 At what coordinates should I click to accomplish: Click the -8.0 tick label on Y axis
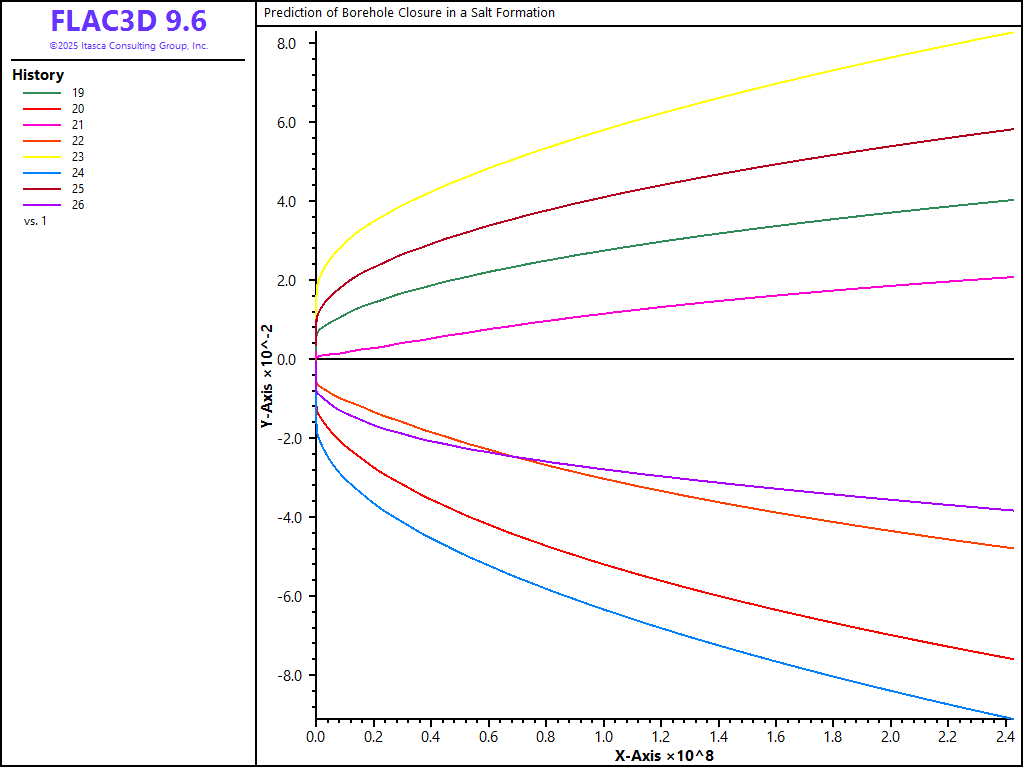pyautogui.click(x=285, y=676)
